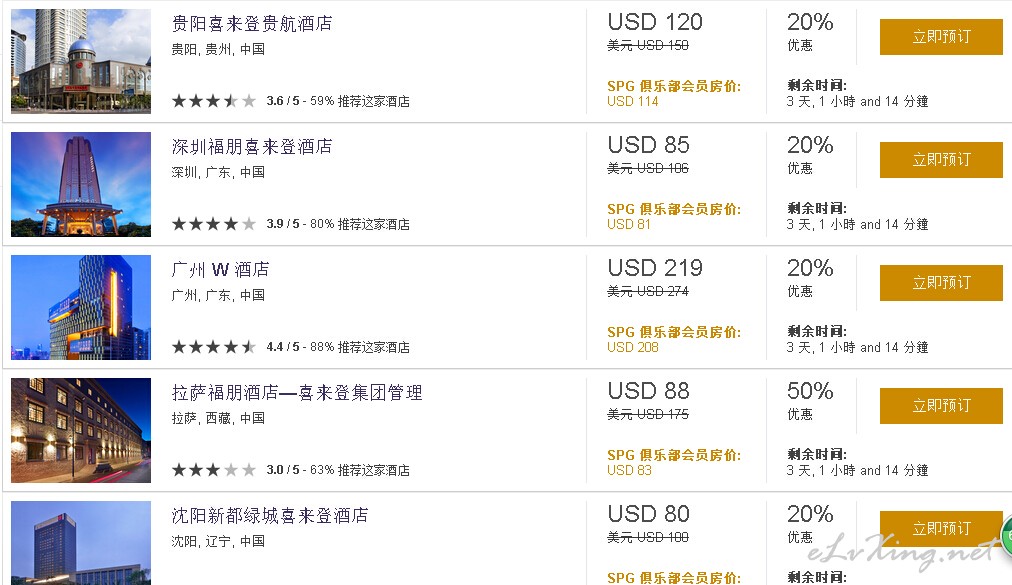The image size is (1012, 585).
Task: Click the 拉萨福朋酒店 street photo thumbnail
Action: (x=81, y=431)
